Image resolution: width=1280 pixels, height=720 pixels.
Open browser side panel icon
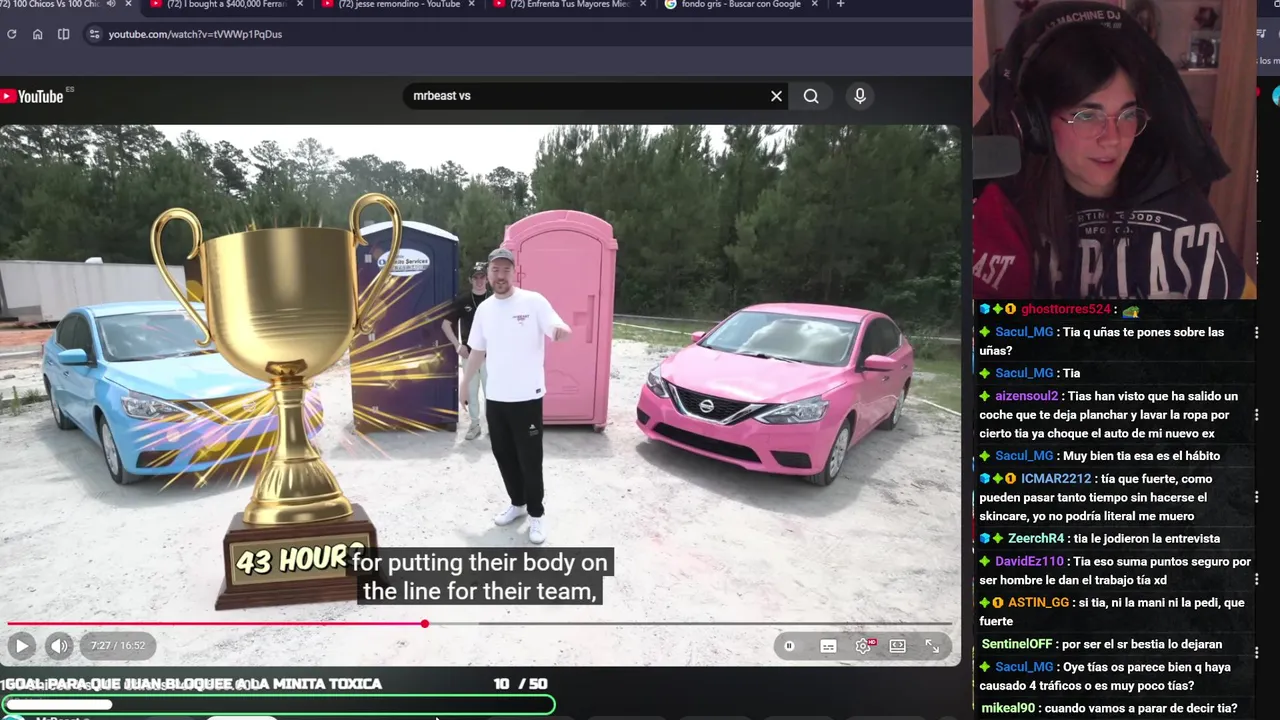click(63, 34)
